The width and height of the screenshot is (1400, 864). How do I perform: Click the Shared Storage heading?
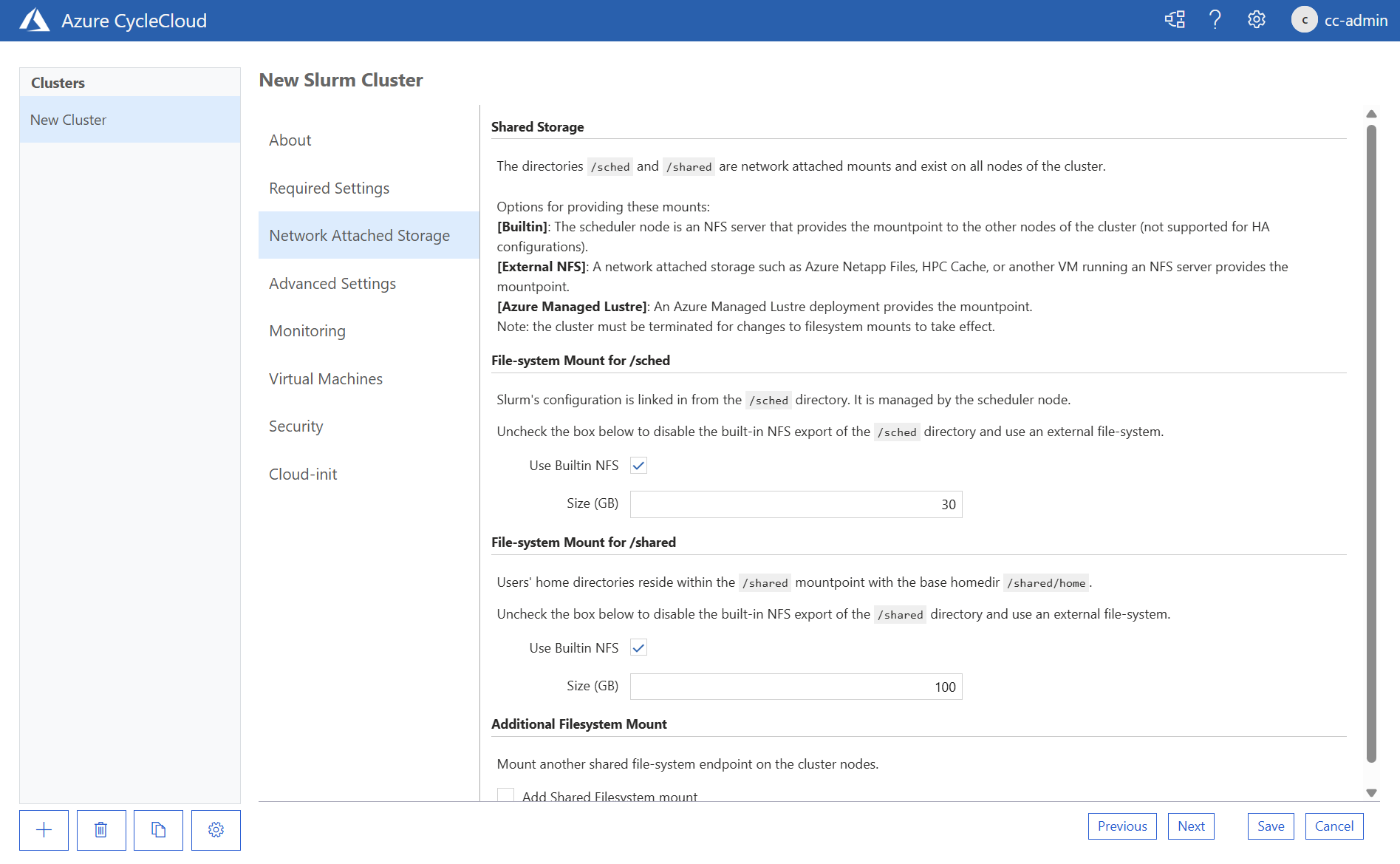(x=537, y=127)
